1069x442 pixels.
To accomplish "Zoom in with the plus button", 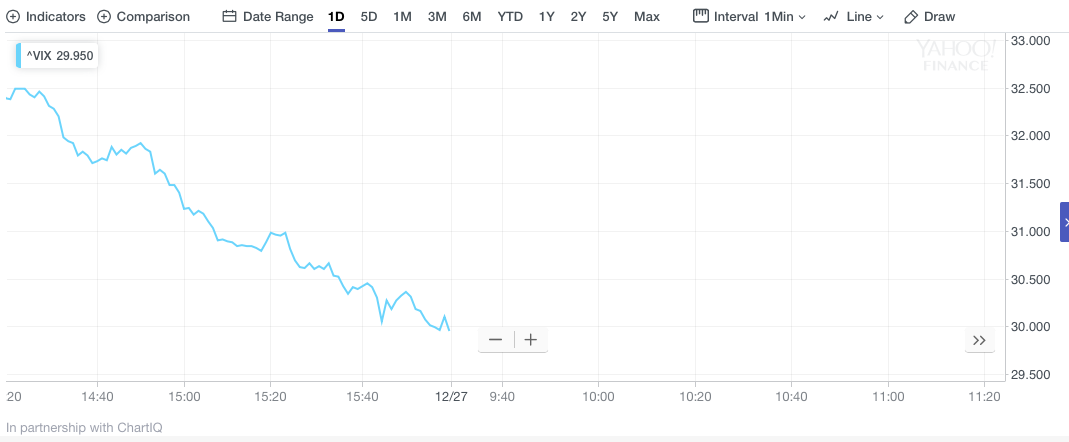I will pyautogui.click(x=531, y=340).
